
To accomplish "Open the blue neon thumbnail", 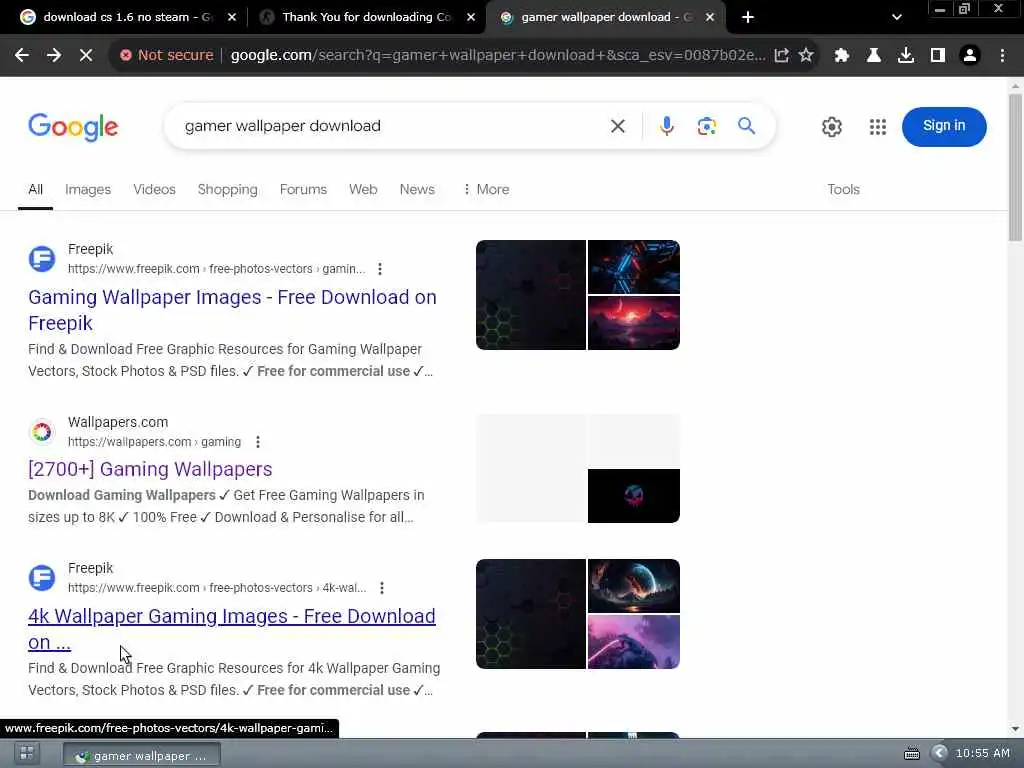I will click(633, 267).
